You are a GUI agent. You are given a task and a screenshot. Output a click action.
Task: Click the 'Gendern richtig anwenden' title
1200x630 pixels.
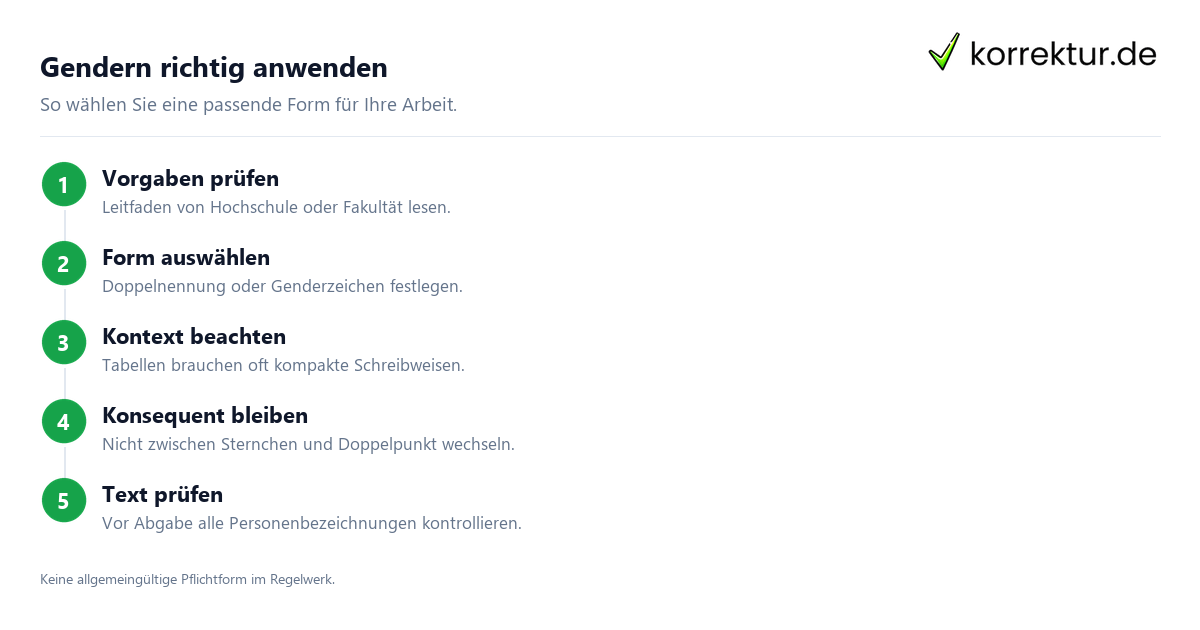pos(214,68)
